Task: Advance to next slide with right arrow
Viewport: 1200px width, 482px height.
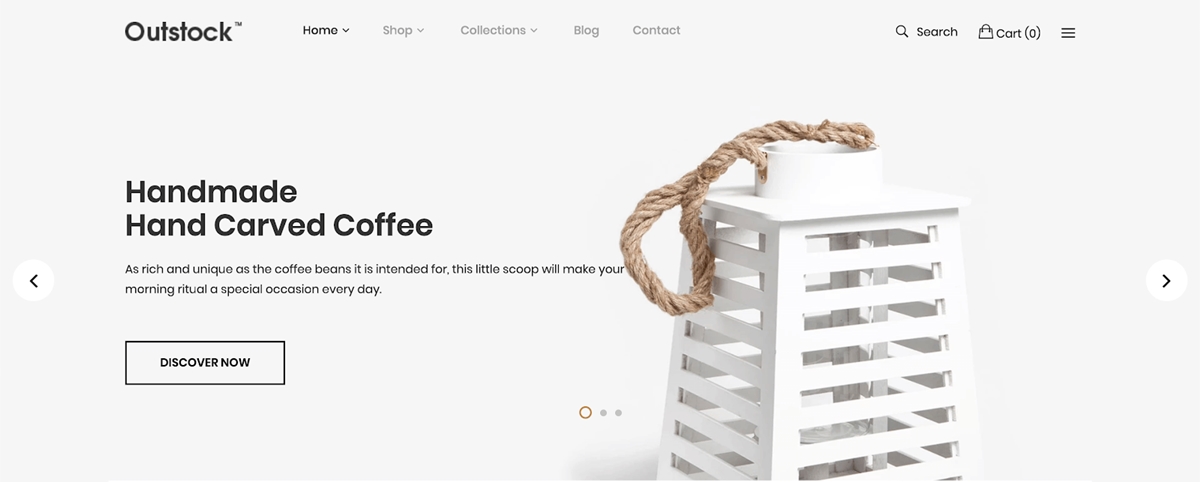Action: (x=1166, y=281)
